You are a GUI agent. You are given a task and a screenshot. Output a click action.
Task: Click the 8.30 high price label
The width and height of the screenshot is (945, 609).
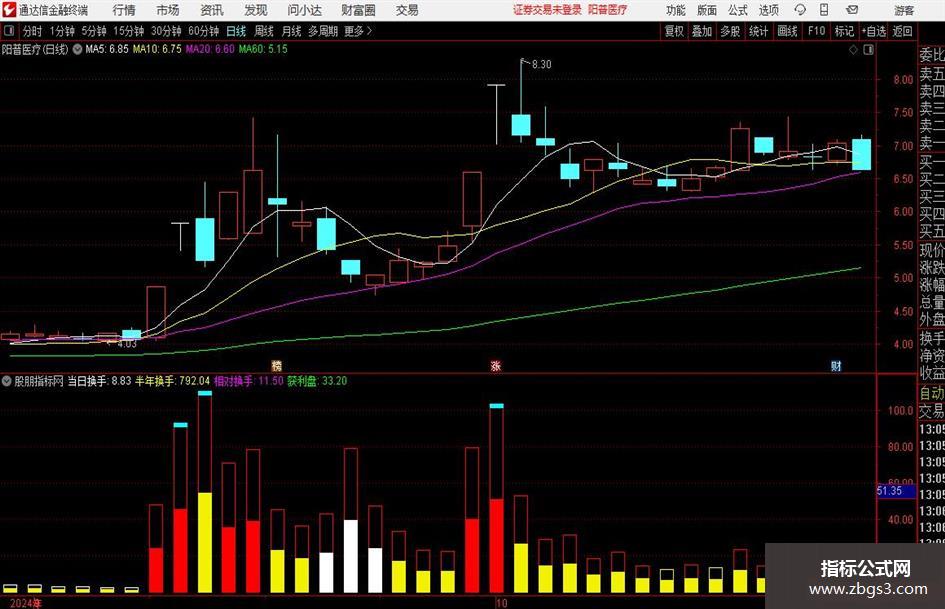pyautogui.click(x=541, y=65)
